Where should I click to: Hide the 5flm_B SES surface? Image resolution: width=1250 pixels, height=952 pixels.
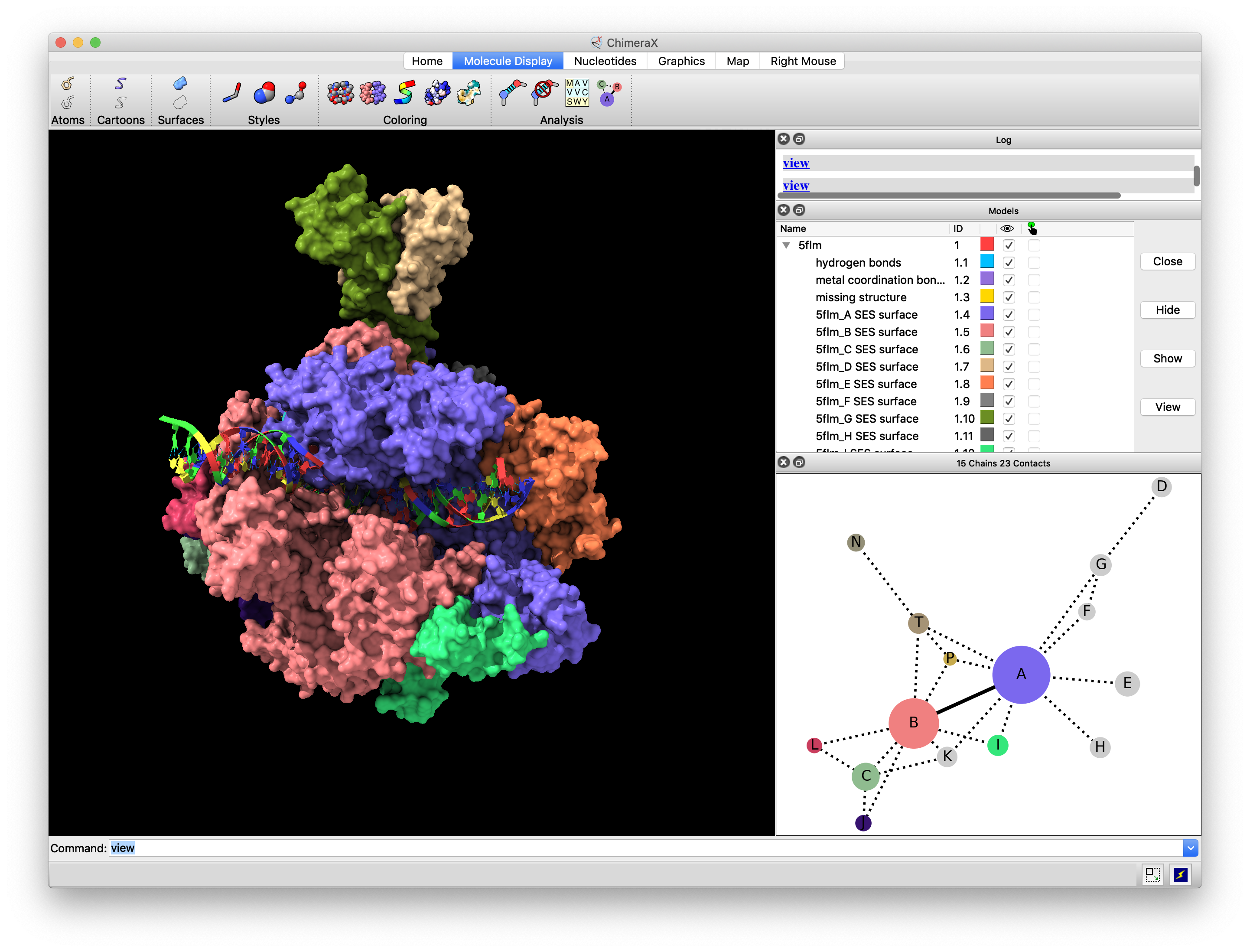point(1009,332)
